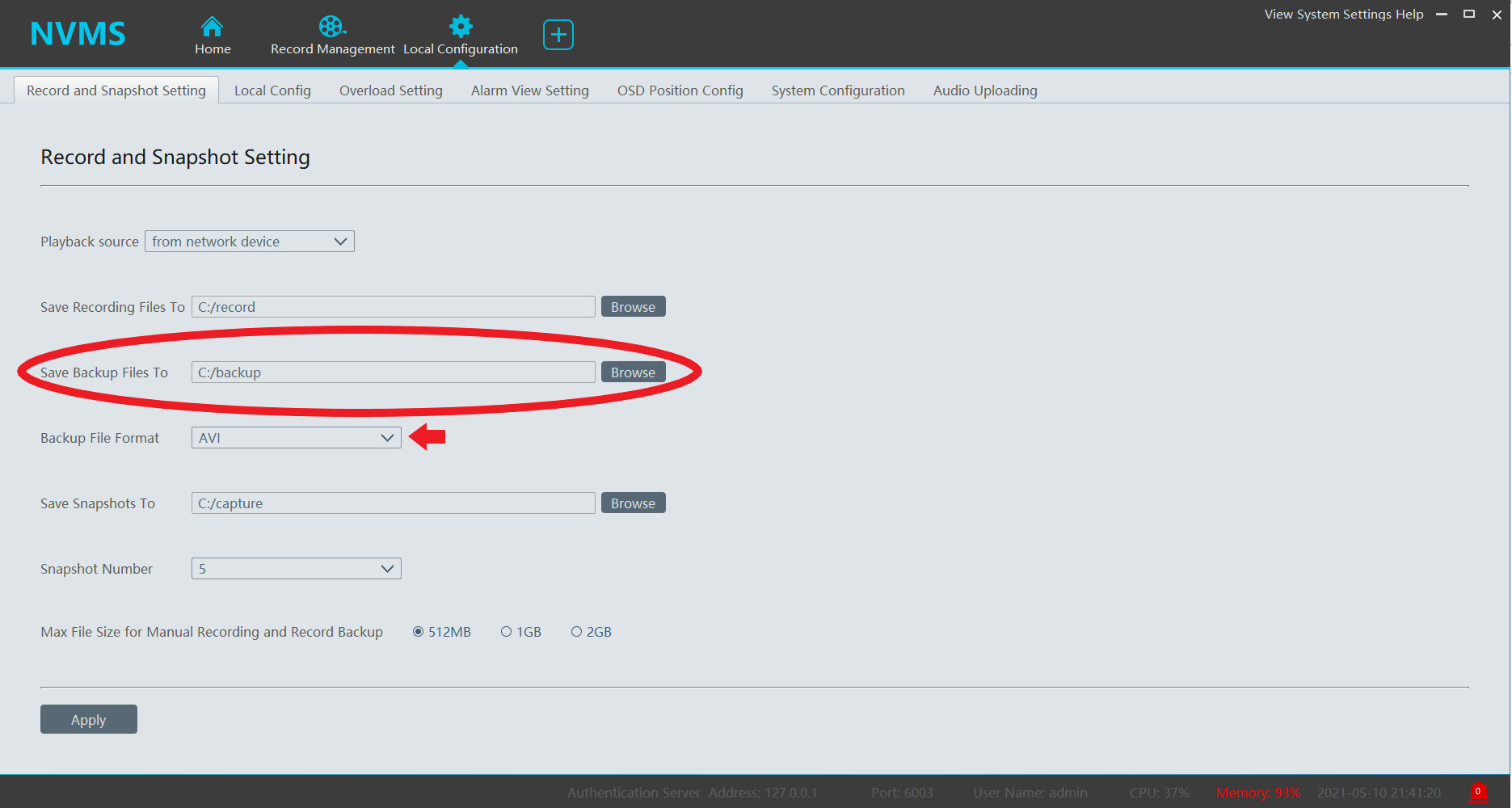This screenshot has height=808, width=1512.
Task: Go to the Home house icon
Action: (x=212, y=27)
